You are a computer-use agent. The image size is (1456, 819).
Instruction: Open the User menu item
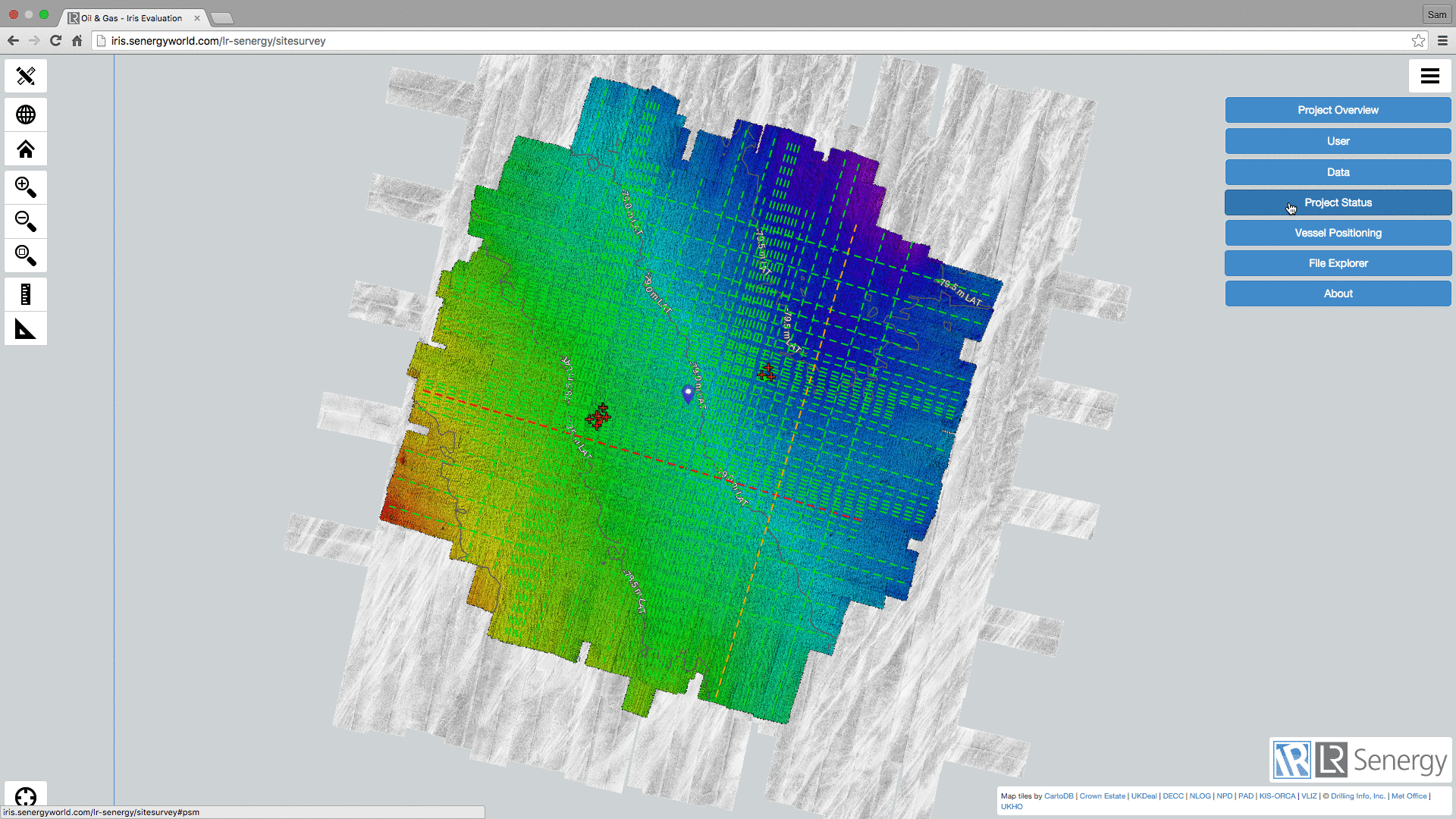coord(1338,141)
